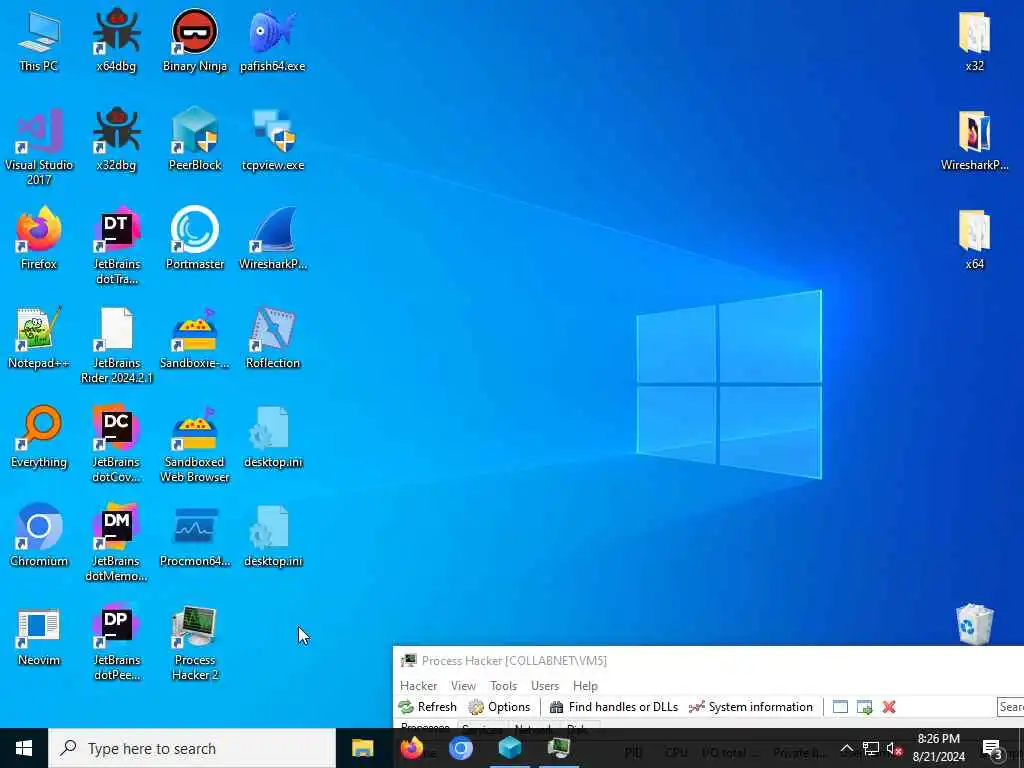
Task: Select the desktop.ini file beside Procmon64
Action: click(x=272, y=536)
